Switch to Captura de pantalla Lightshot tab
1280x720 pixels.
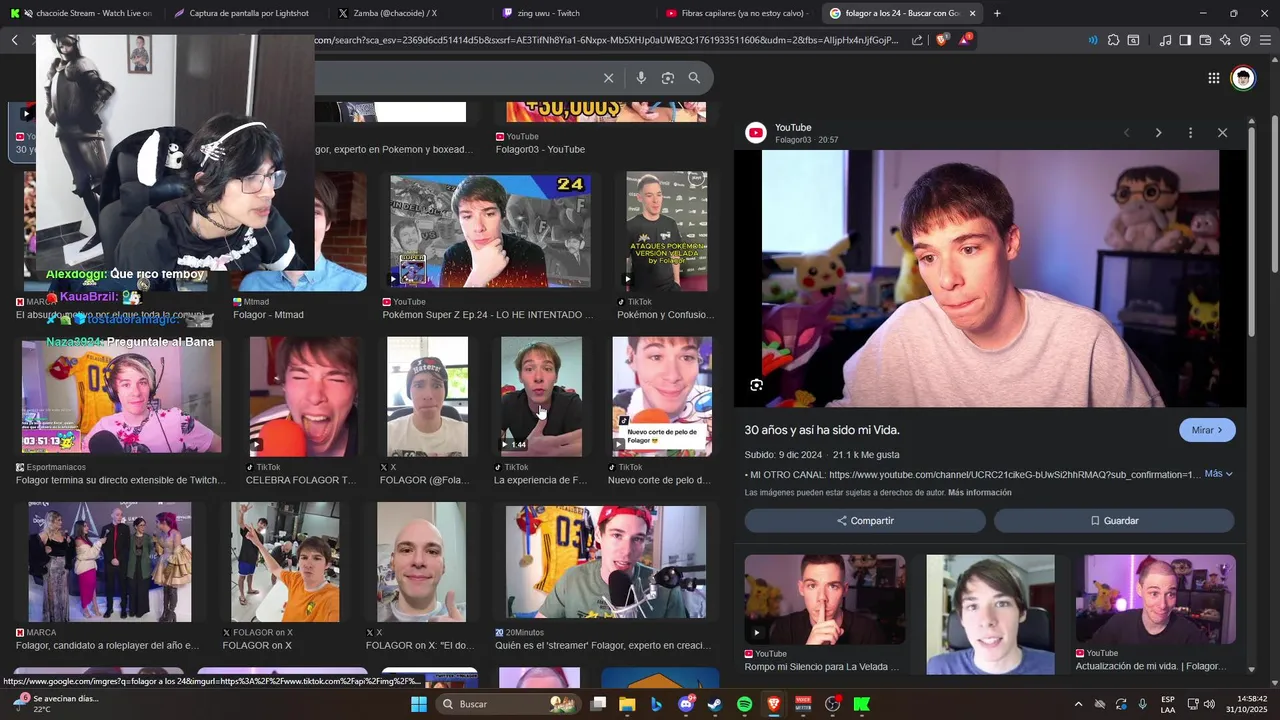(245, 13)
